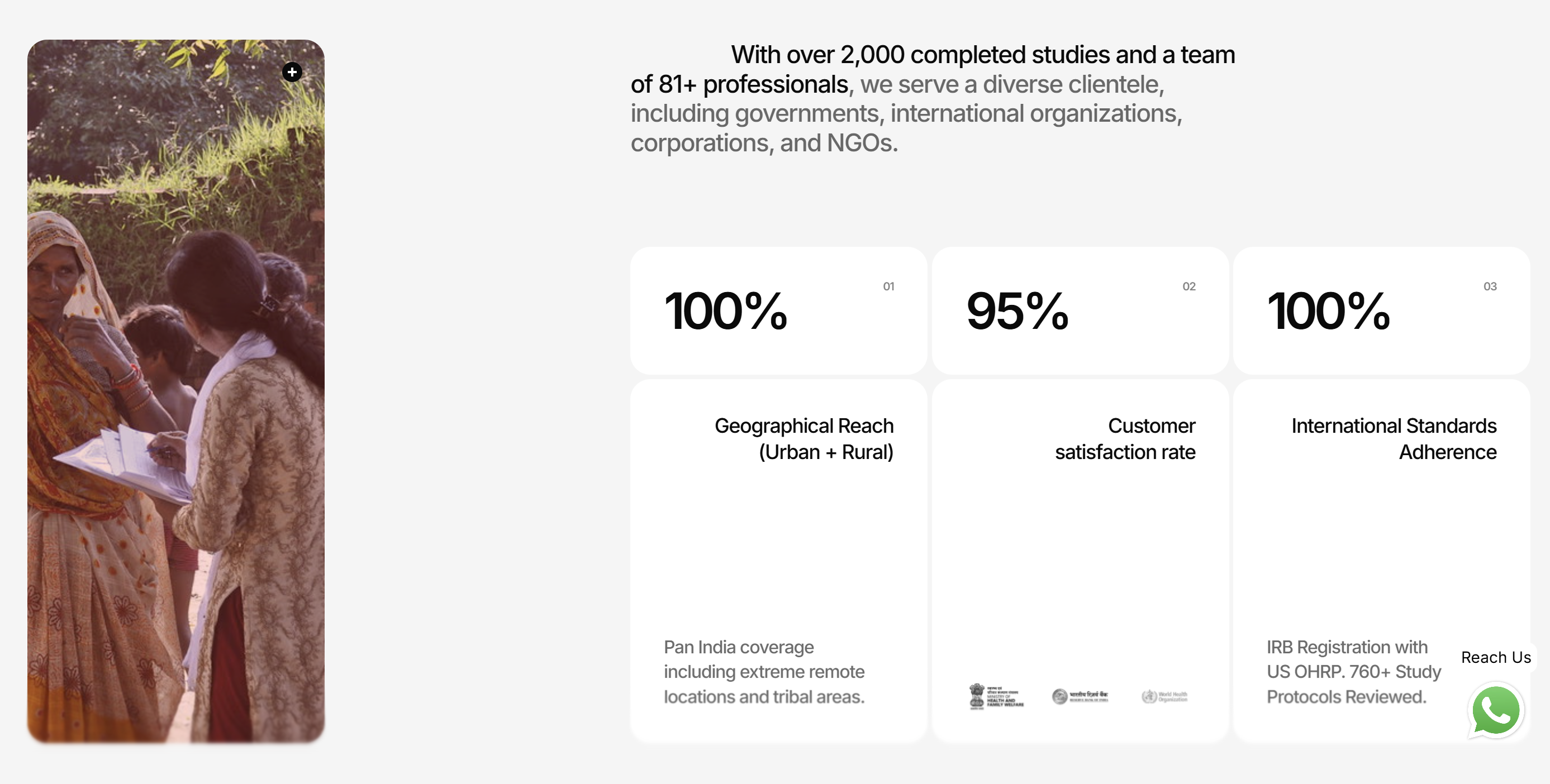
Task: Select the 100% figure in card 03
Action: click(1329, 311)
